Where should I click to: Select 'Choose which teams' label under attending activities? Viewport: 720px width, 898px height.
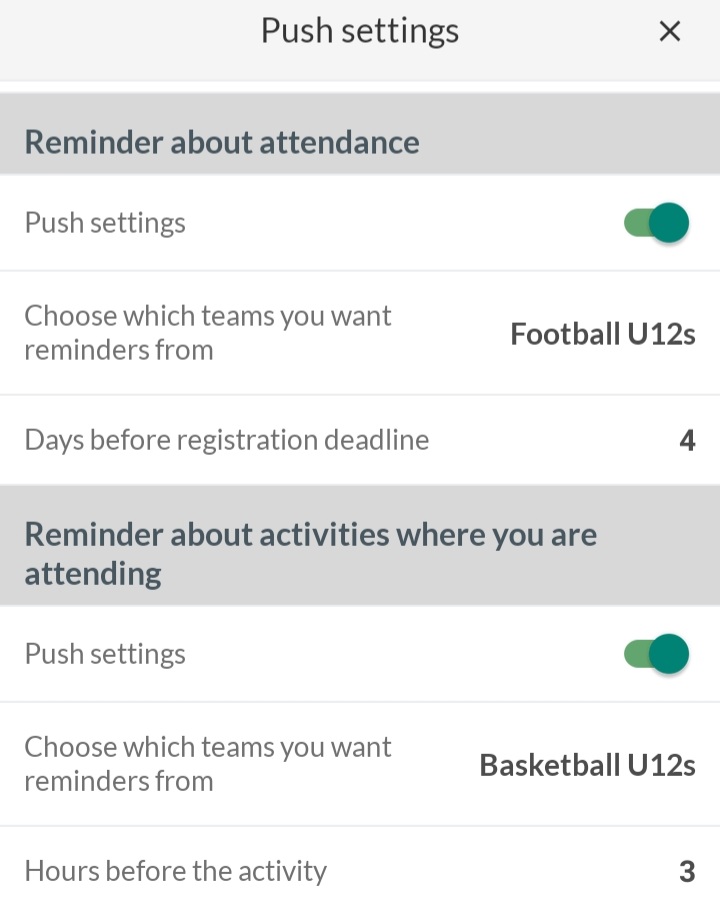(207, 764)
